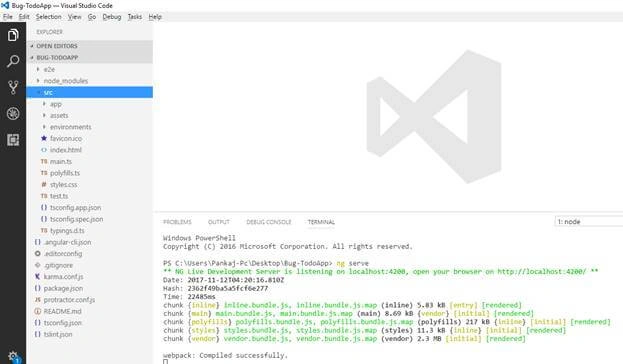Click the gear icon beside .editorconfig
623x364 pixels.
[x=37, y=254]
